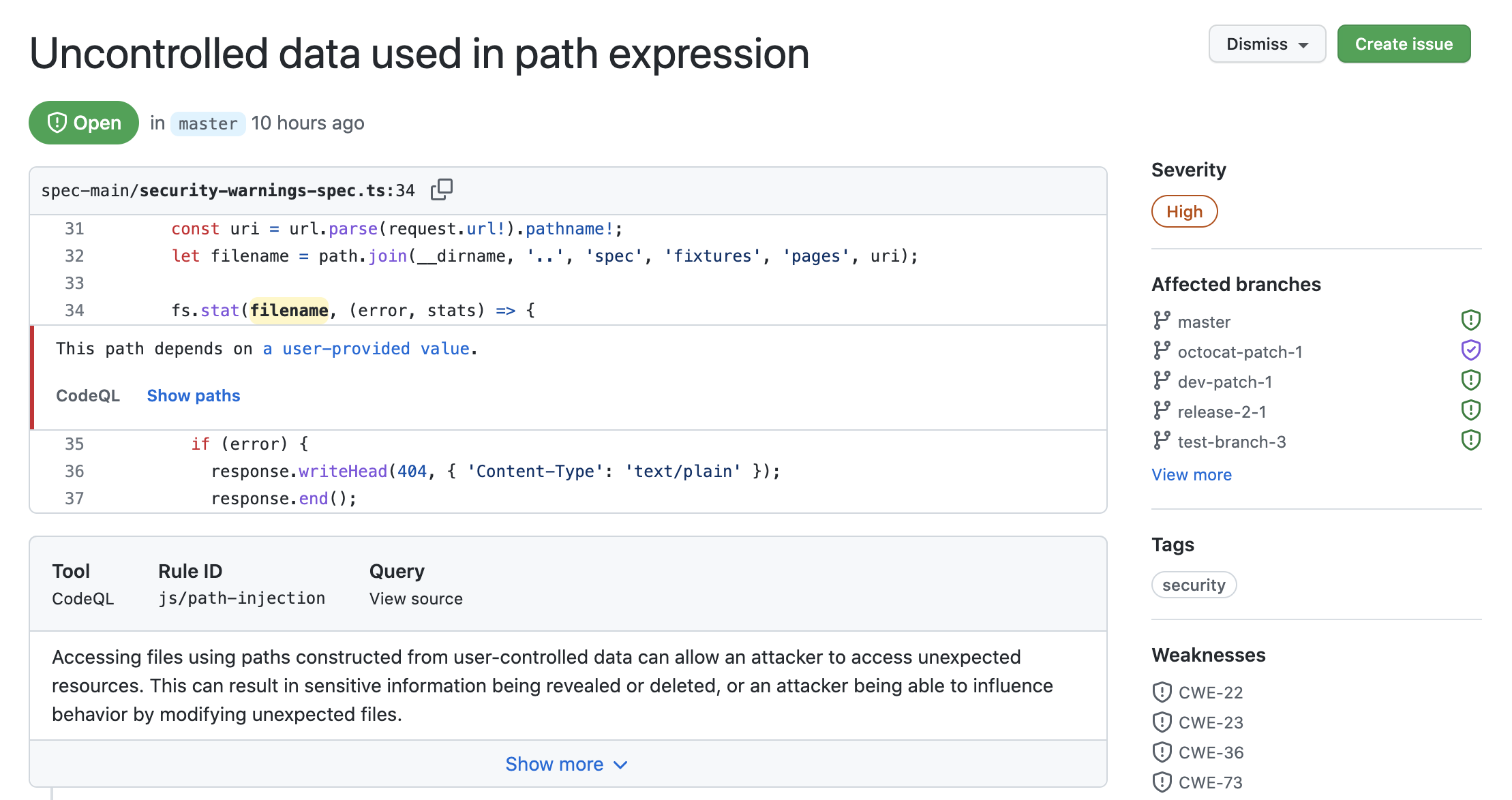1512x800 pixels.
Task: Click the alert shield status for dev-patch-1
Action: pyautogui.click(x=1471, y=380)
